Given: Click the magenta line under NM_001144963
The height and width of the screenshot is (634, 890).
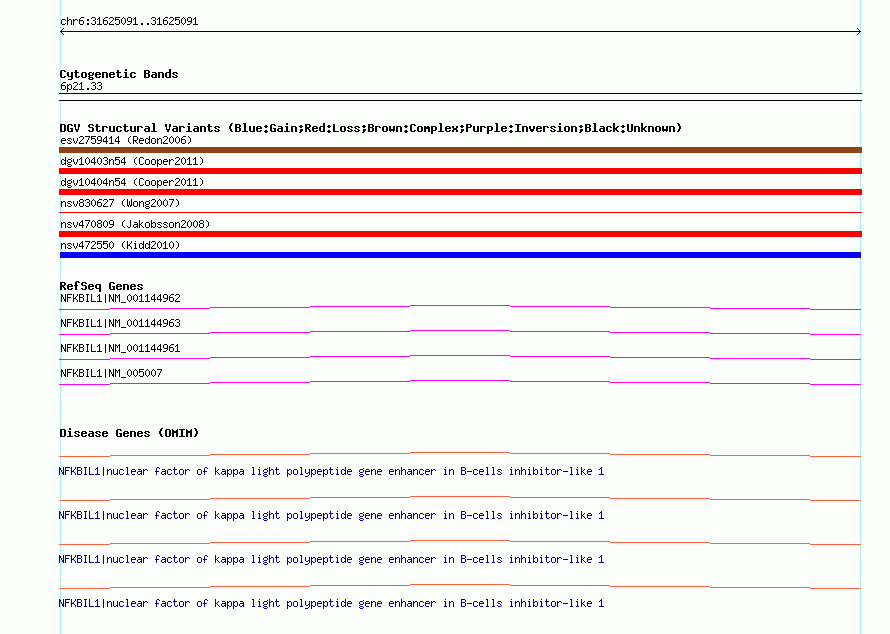Looking at the screenshot, I should click(460, 333).
